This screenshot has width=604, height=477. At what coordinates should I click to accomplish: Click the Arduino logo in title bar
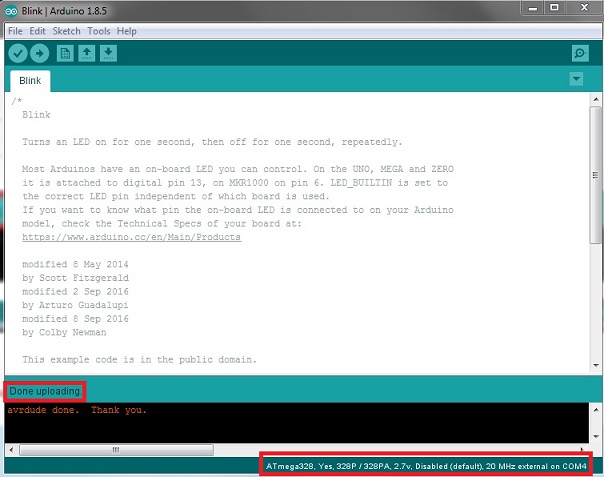tap(11, 11)
